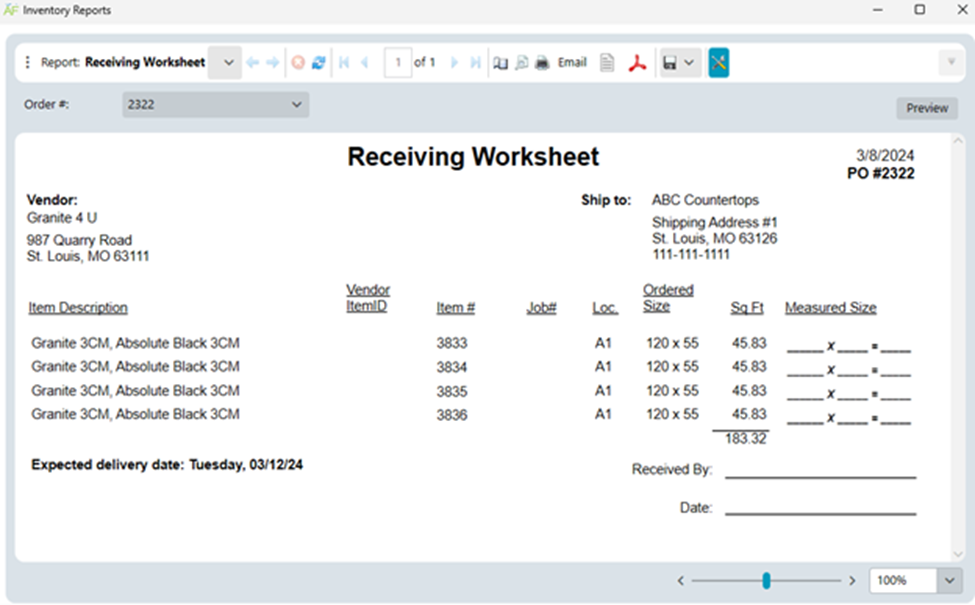Click the Measured Size column header

pos(830,308)
